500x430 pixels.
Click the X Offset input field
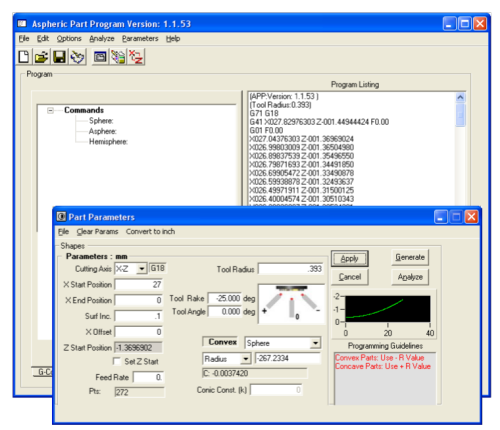point(138,332)
